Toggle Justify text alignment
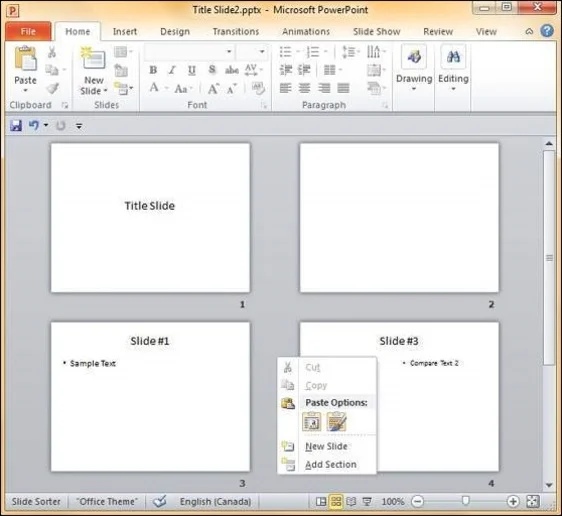Screen dimensions: 562x516 click(343, 88)
